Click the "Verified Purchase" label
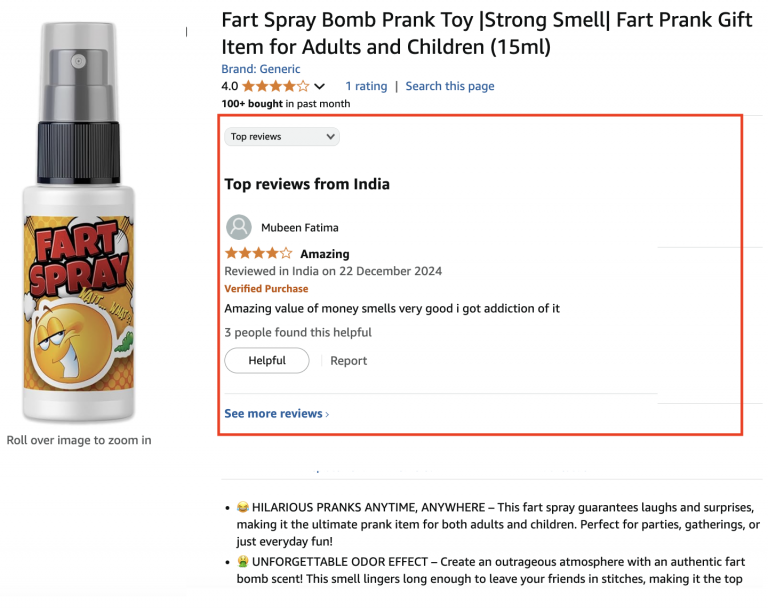Viewport: 768px width, 609px height. 266,289
